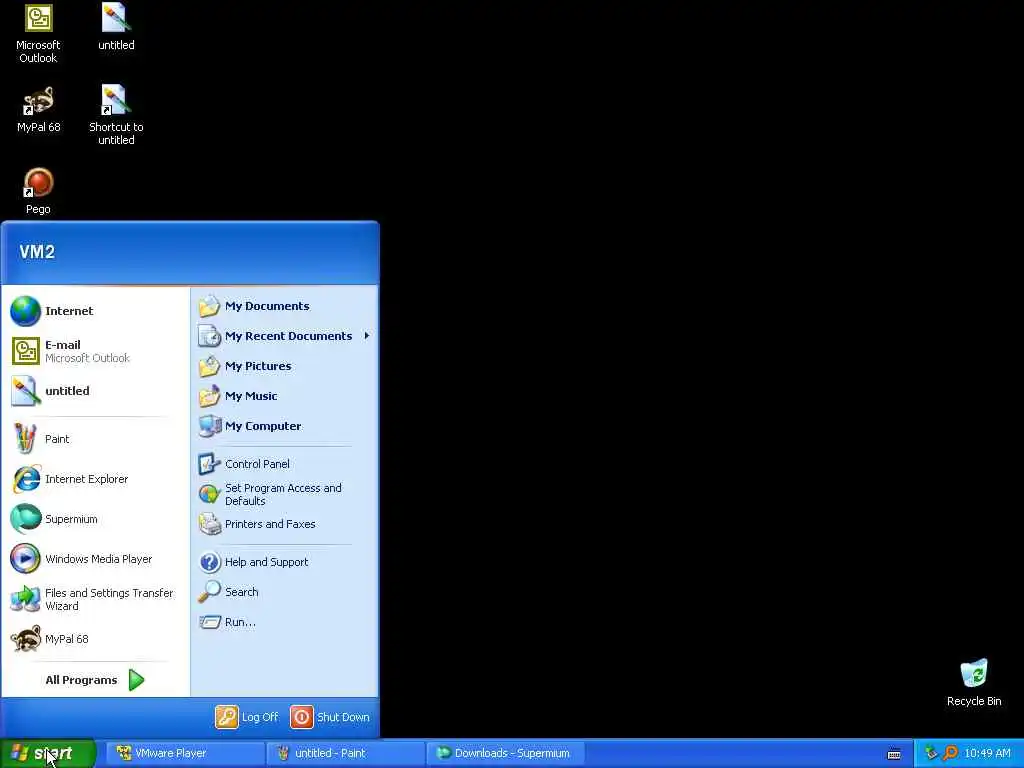This screenshot has width=1024, height=768.
Task: Open Printers and Faxes
Action: click(284, 524)
